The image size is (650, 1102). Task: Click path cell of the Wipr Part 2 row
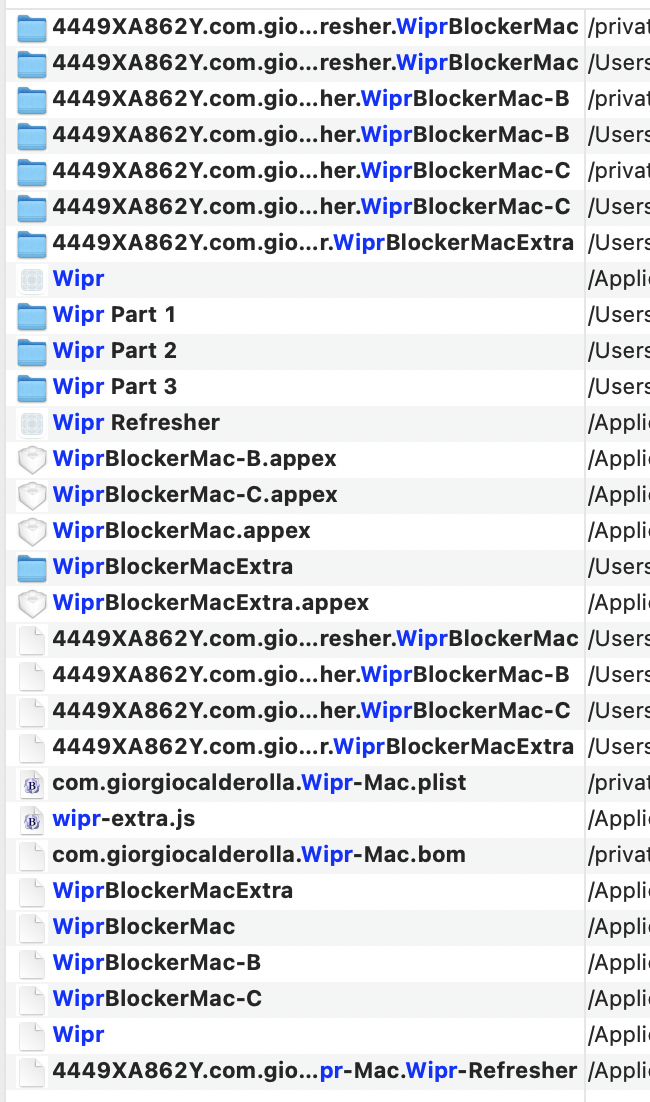(618, 351)
